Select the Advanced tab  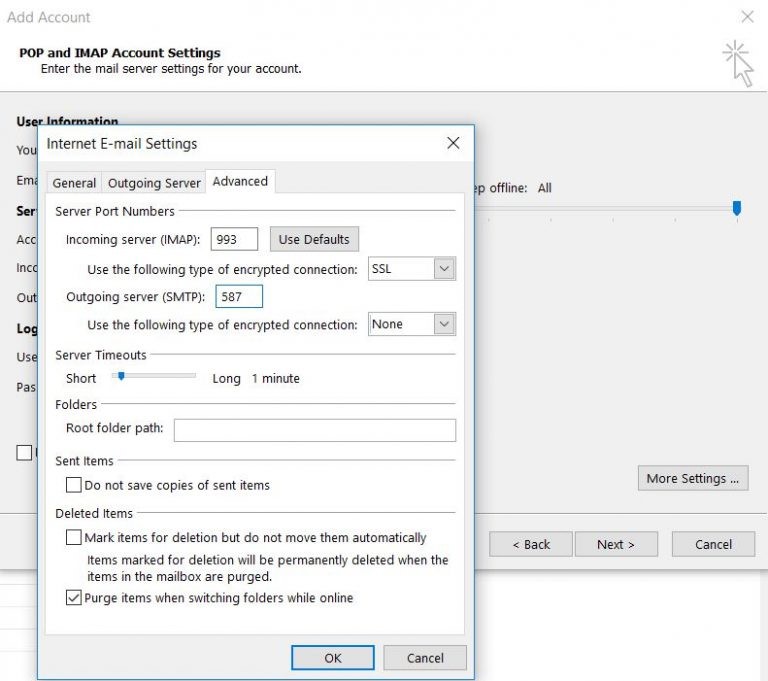click(240, 181)
